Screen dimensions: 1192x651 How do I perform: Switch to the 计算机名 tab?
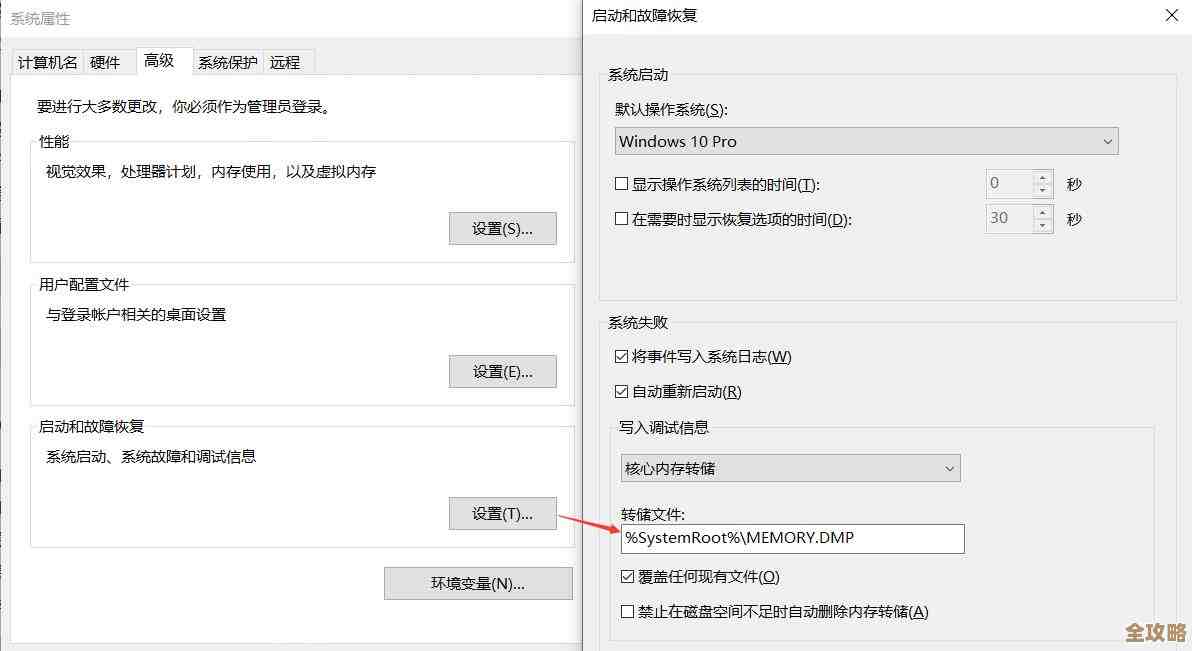coord(46,62)
